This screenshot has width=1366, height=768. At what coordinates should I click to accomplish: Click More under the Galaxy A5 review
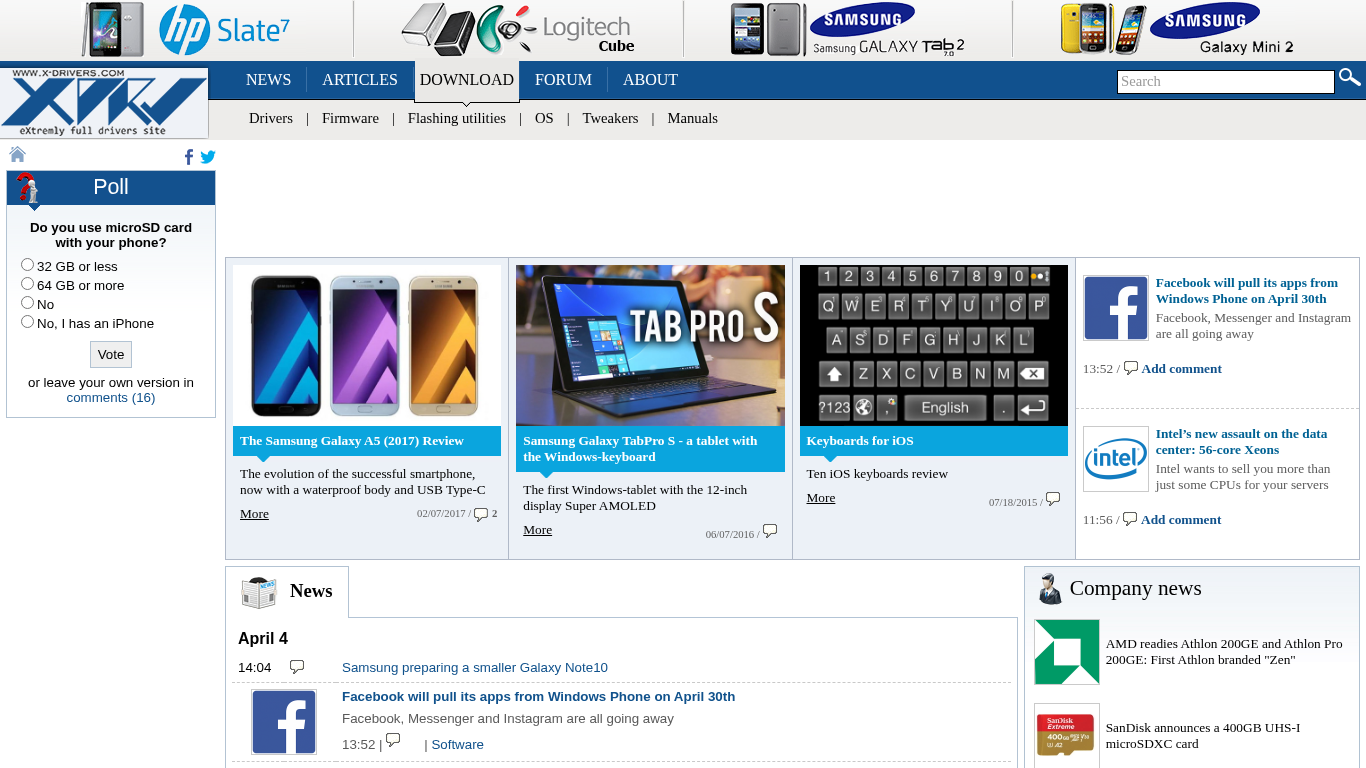click(254, 514)
